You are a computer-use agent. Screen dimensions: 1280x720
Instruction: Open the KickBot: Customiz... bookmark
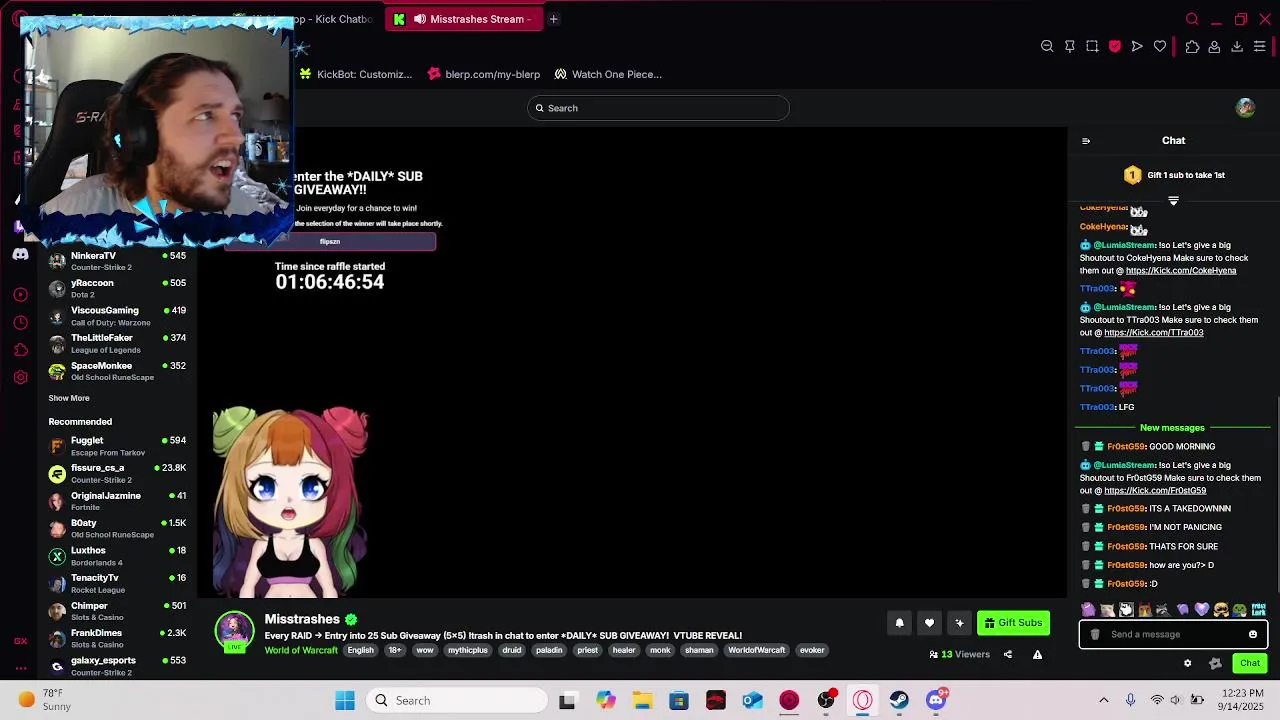coord(356,74)
